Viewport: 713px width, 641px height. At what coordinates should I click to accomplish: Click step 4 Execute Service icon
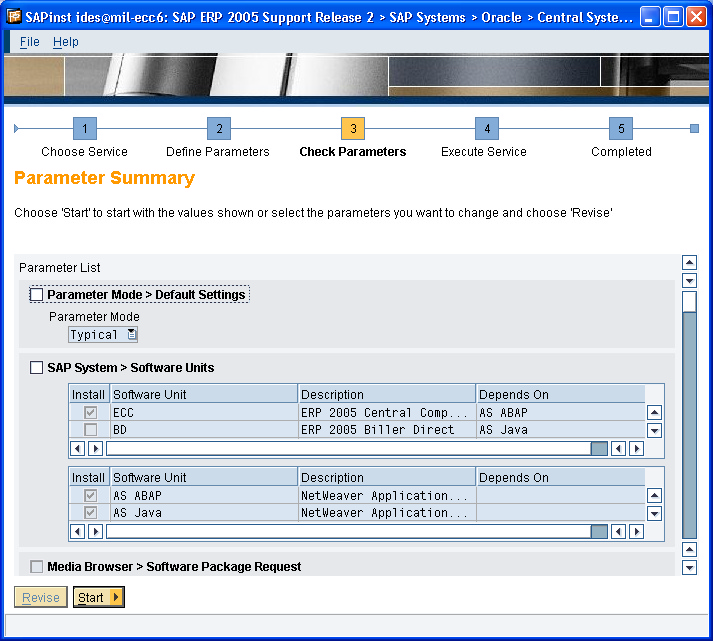click(485, 129)
